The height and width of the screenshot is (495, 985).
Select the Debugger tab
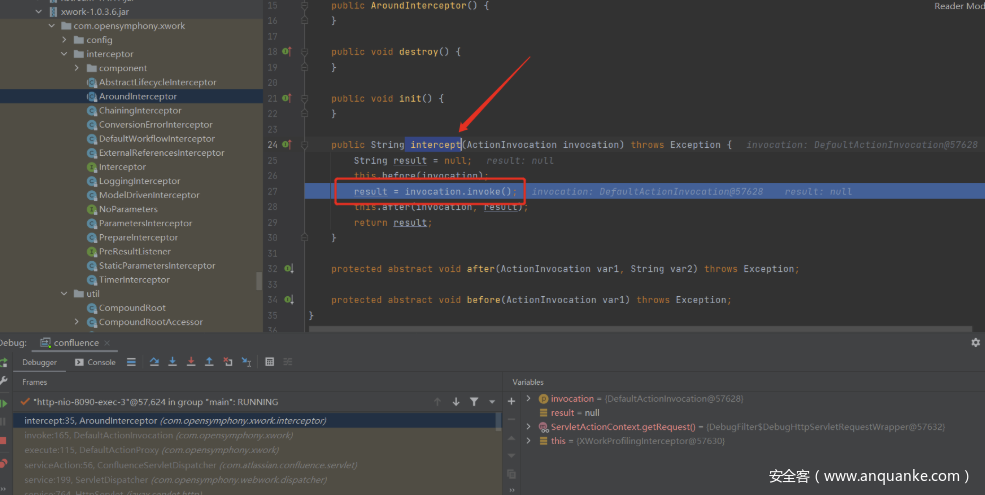40,362
